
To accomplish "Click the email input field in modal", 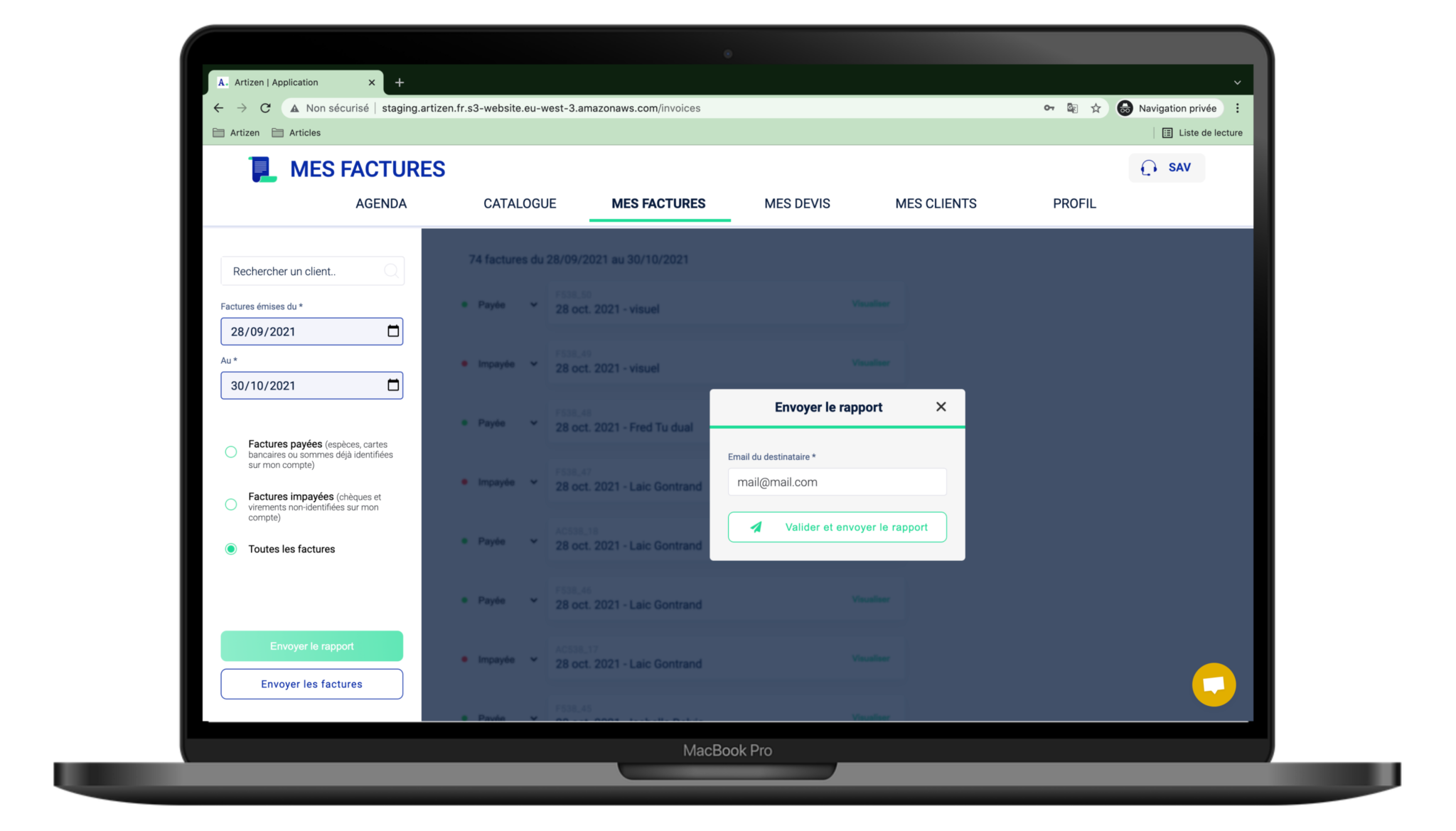I will point(837,482).
